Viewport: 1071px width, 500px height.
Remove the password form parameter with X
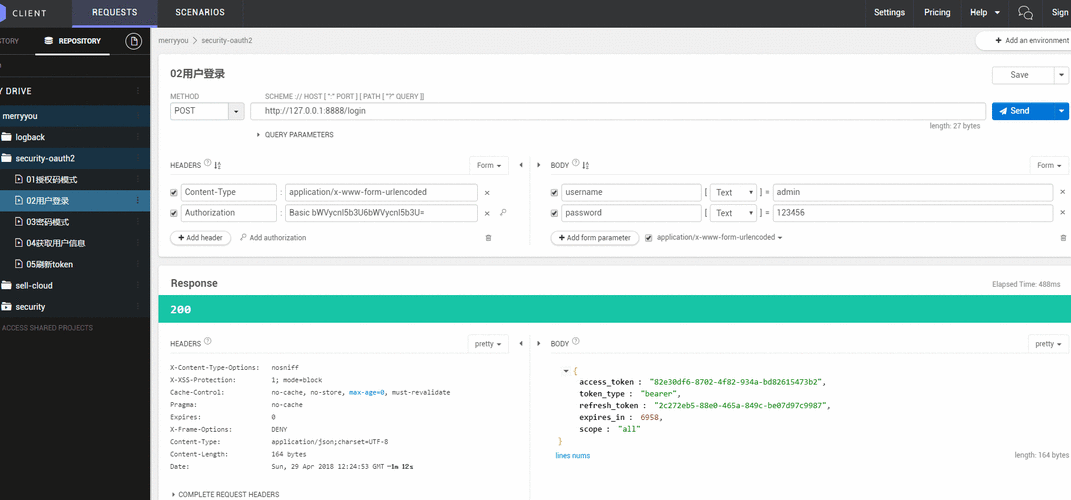pos(1063,213)
